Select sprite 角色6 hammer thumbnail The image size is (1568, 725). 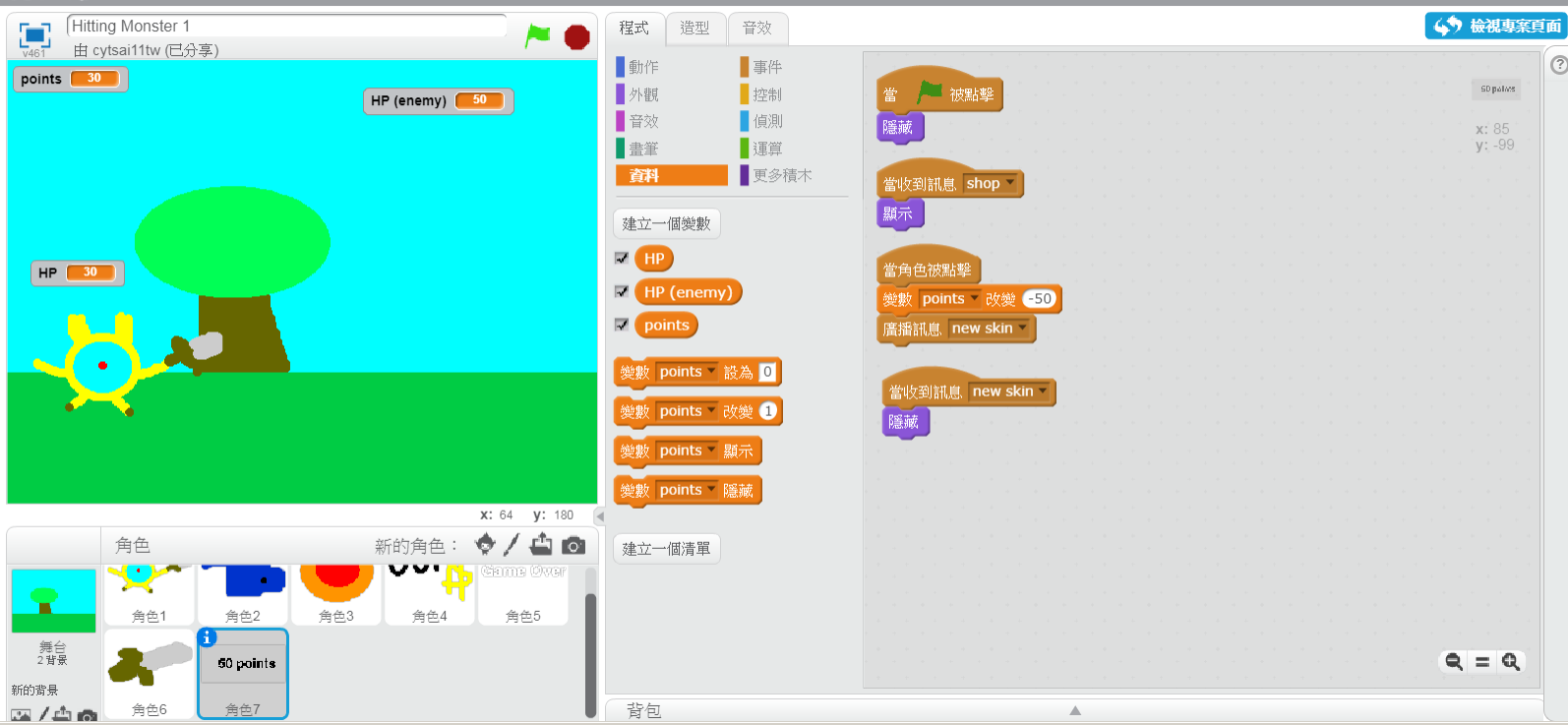tap(150, 674)
